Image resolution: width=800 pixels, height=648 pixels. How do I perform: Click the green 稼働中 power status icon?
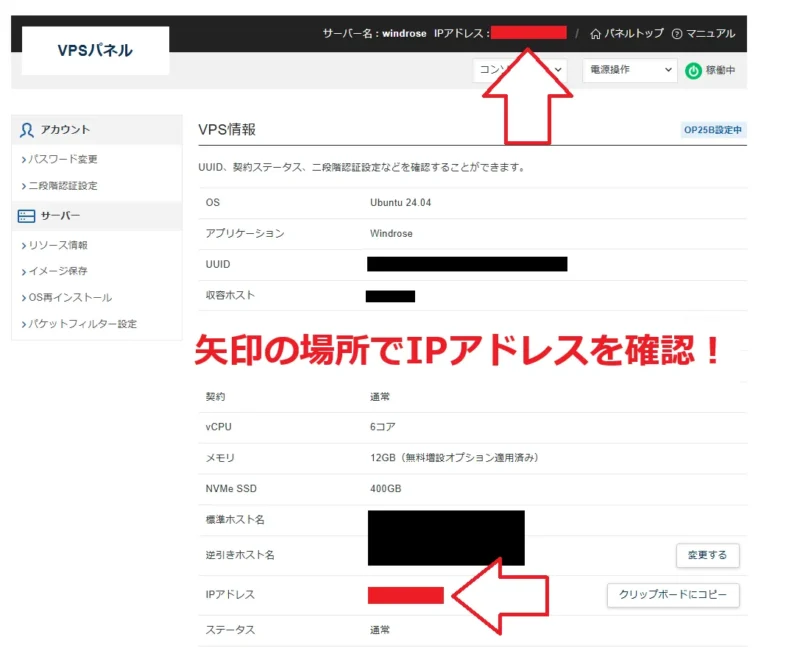(x=695, y=71)
